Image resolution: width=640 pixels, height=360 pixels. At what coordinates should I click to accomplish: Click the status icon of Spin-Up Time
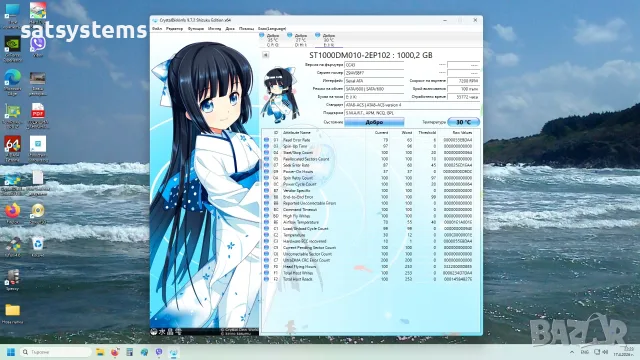pos(267,146)
